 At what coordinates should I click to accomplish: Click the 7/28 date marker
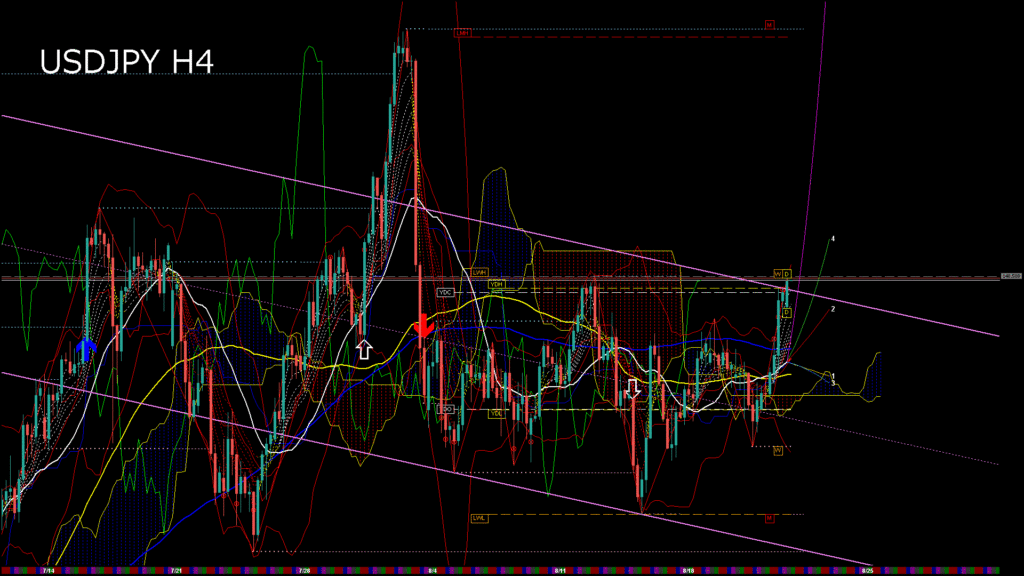click(x=303, y=571)
